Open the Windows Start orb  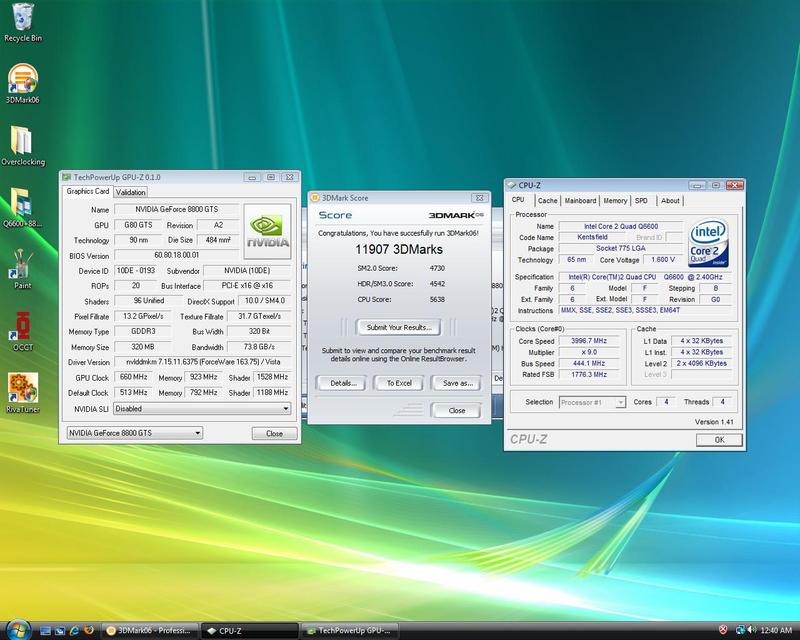pyautogui.click(x=18, y=630)
